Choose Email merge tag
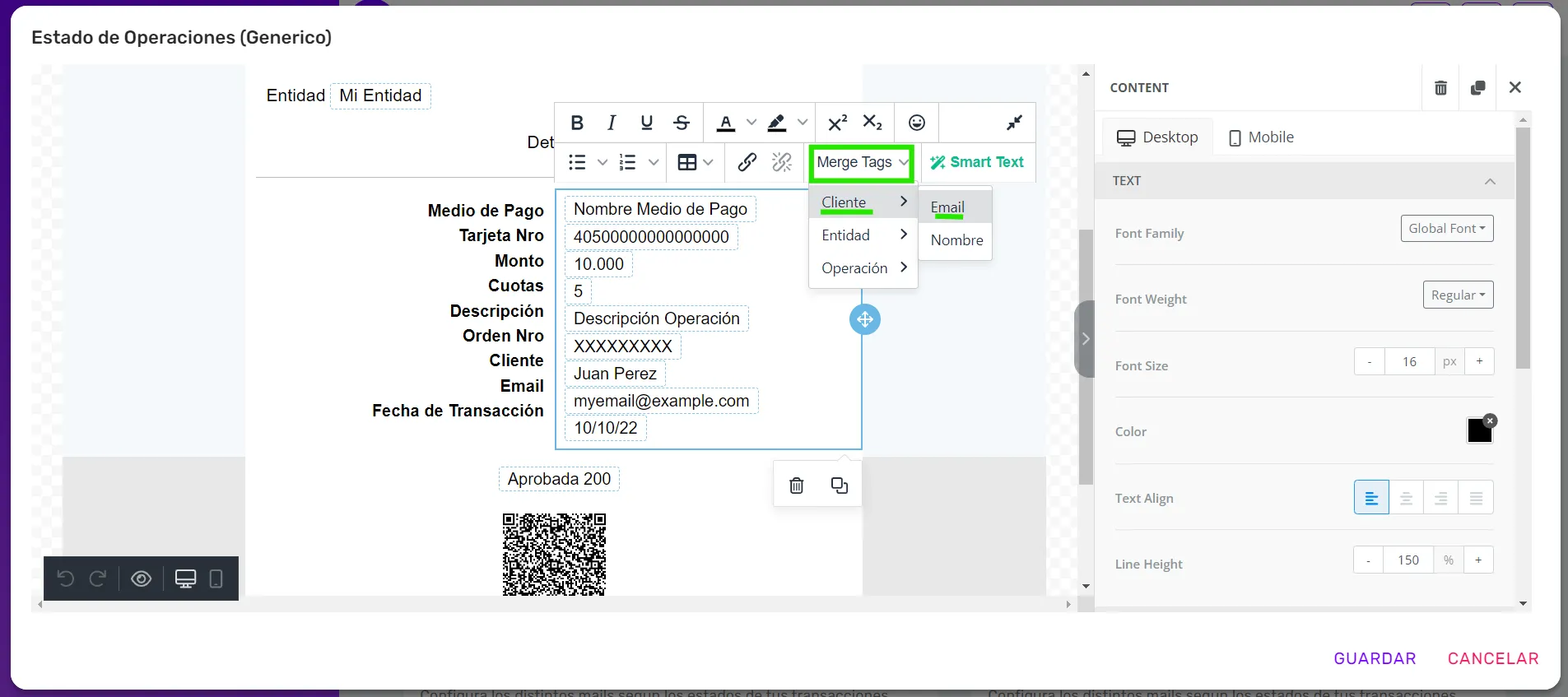 click(955, 207)
